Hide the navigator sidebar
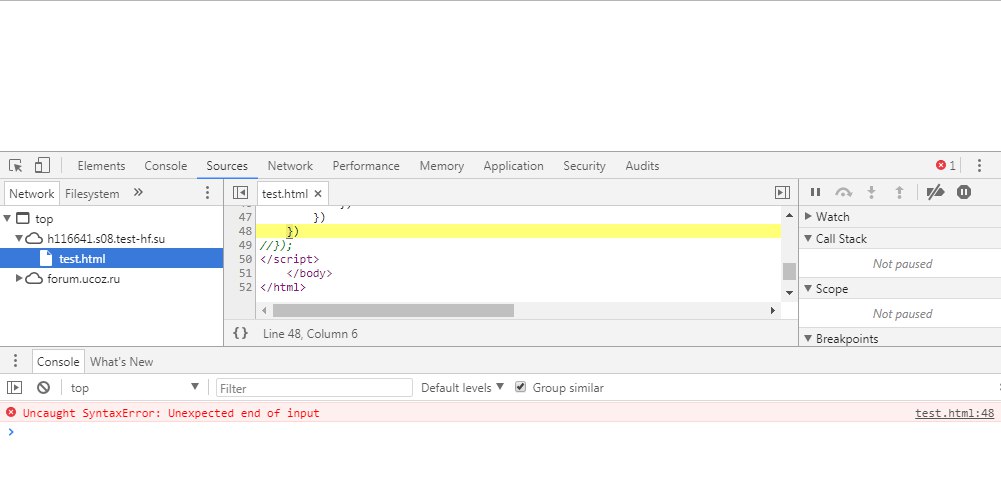 241,193
